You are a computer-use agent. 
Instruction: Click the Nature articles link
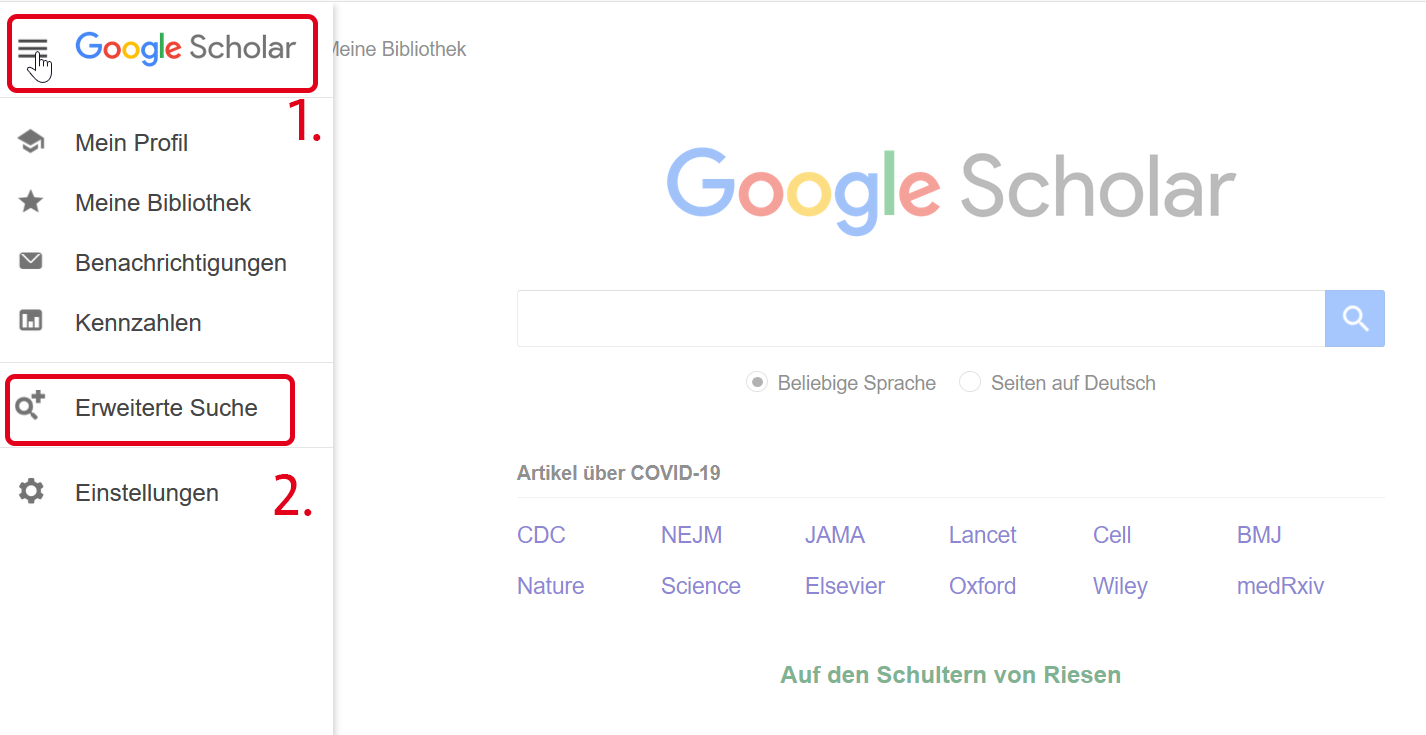550,586
